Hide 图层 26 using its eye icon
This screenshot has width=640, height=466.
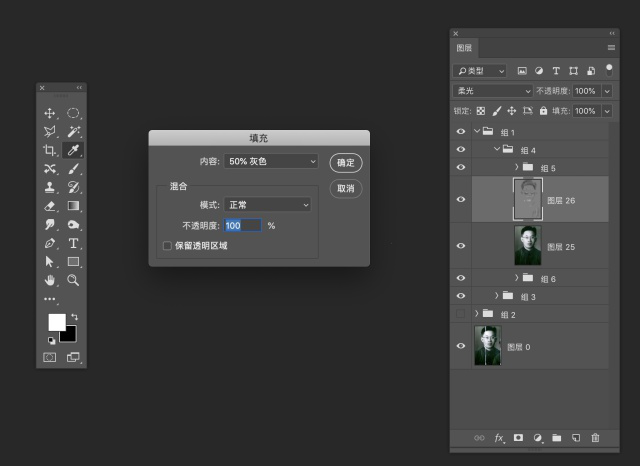pos(461,199)
